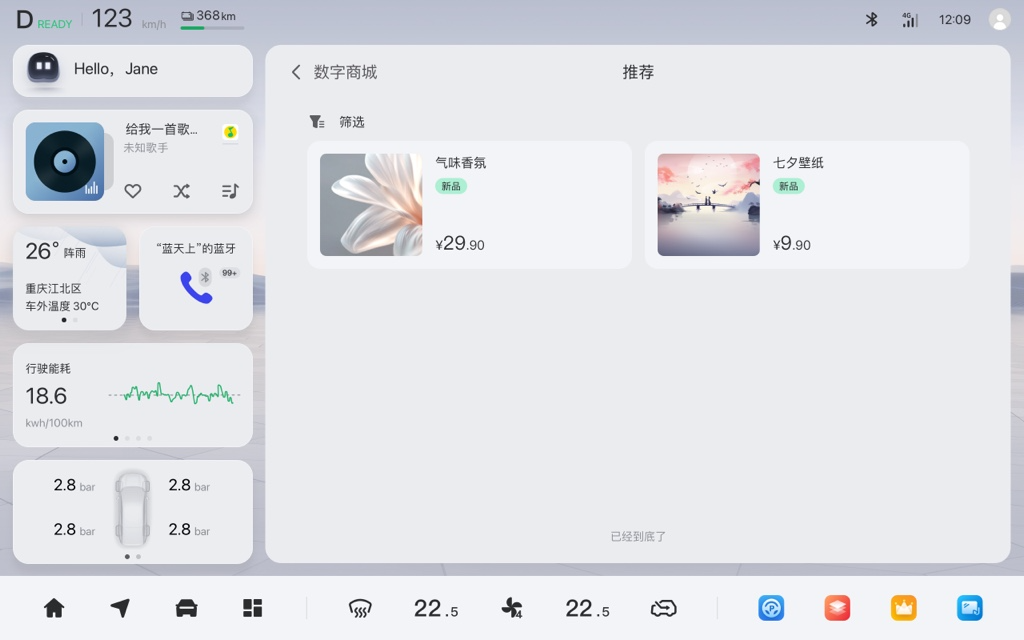
Task: Open the navigation arrow icon
Action: pyautogui.click(x=120, y=608)
